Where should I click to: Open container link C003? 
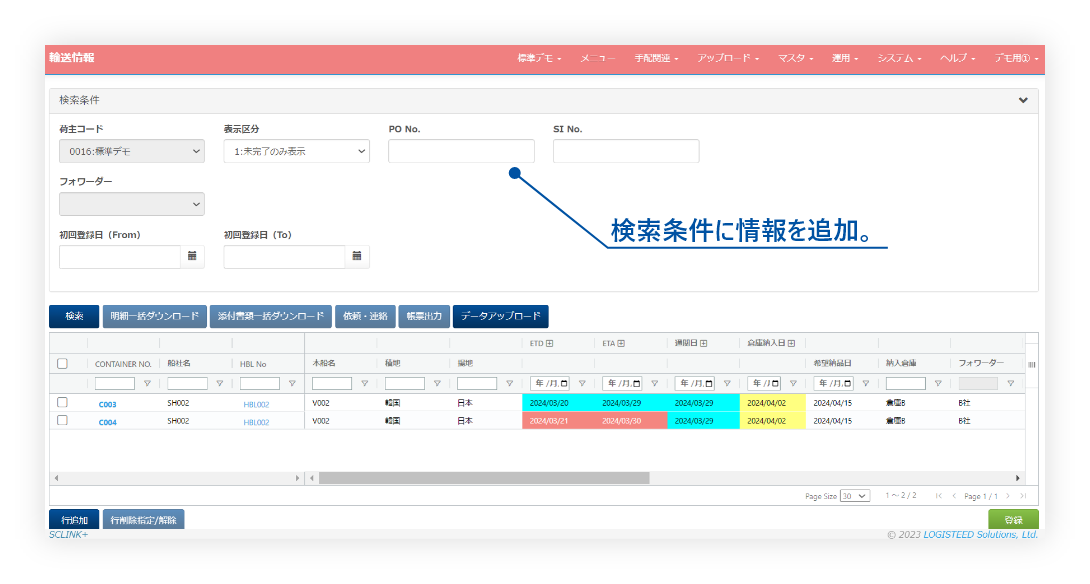click(108, 404)
